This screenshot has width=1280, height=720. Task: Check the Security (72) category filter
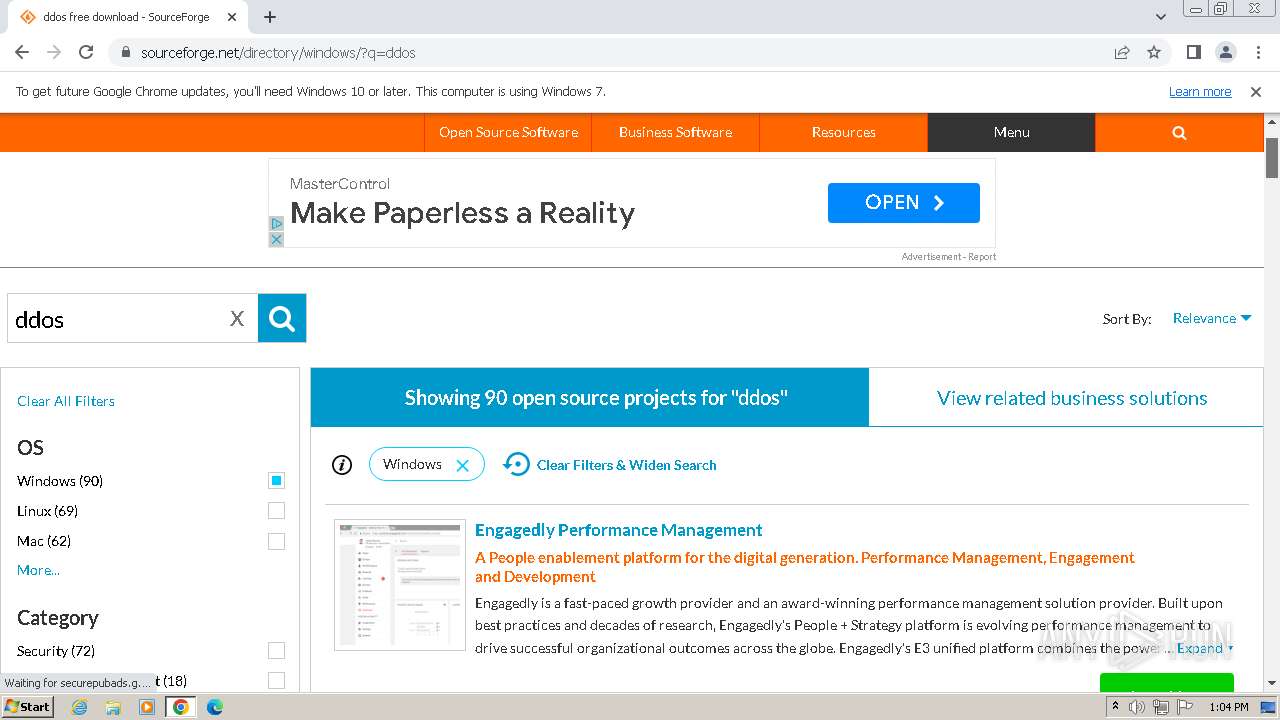(x=276, y=651)
